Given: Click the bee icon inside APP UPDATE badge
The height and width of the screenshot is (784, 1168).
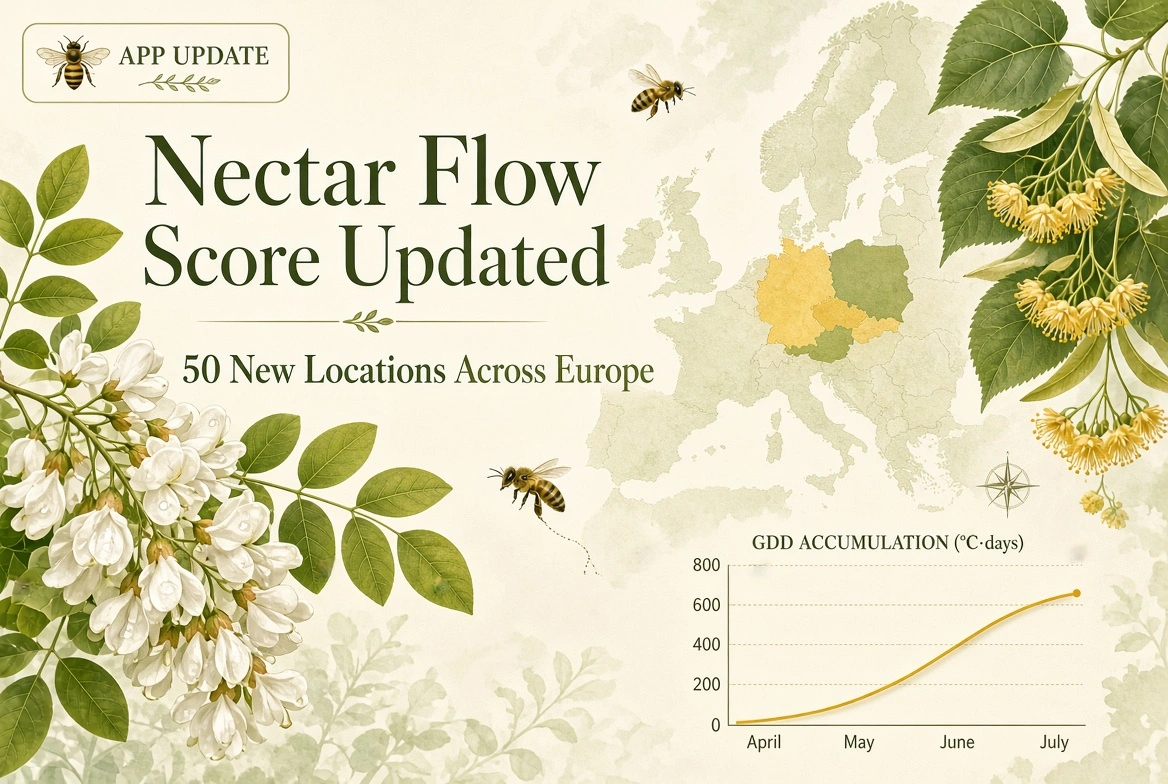Looking at the screenshot, I should [72, 62].
